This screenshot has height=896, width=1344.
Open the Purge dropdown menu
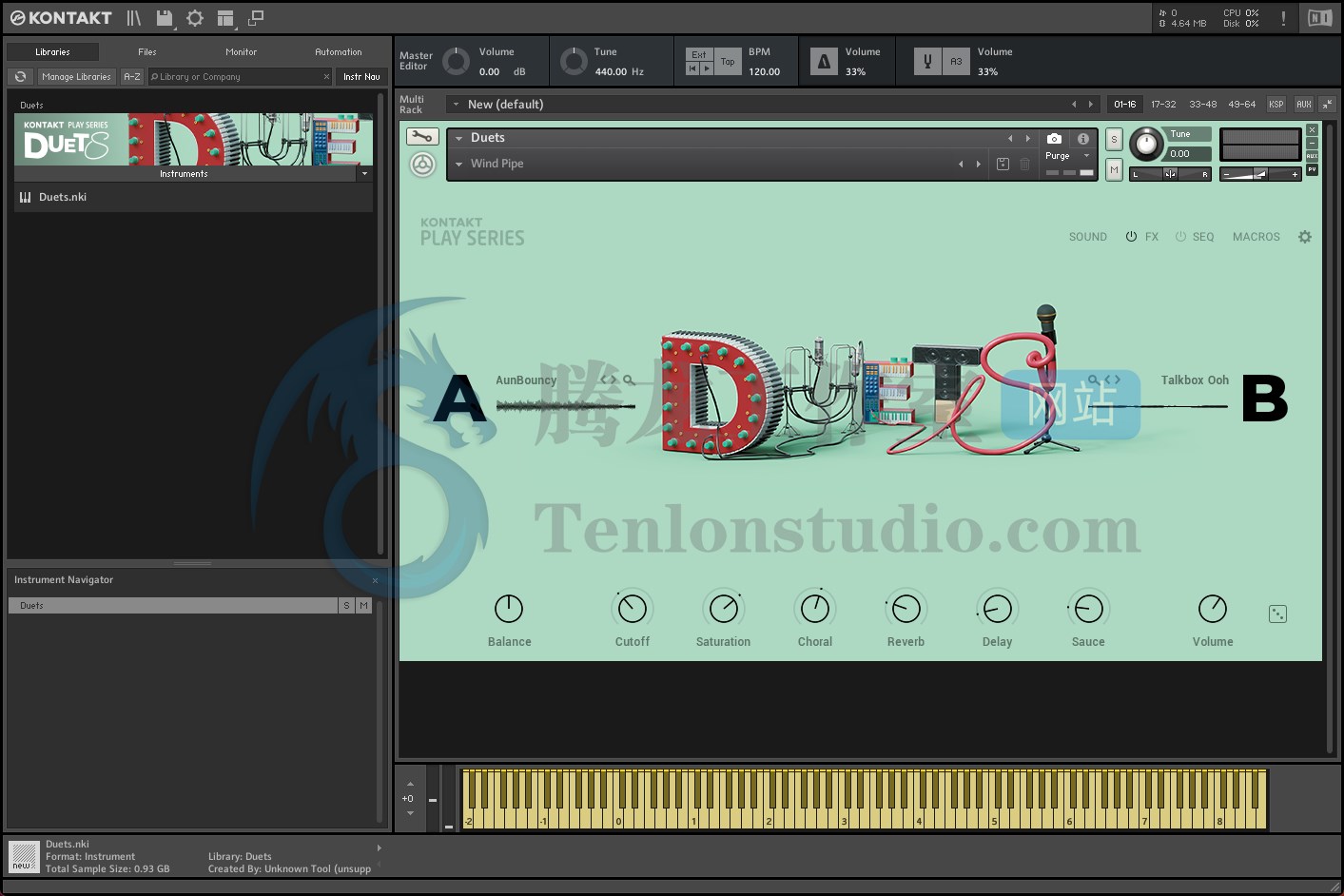pyautogui.click(x=1067, y=156)
